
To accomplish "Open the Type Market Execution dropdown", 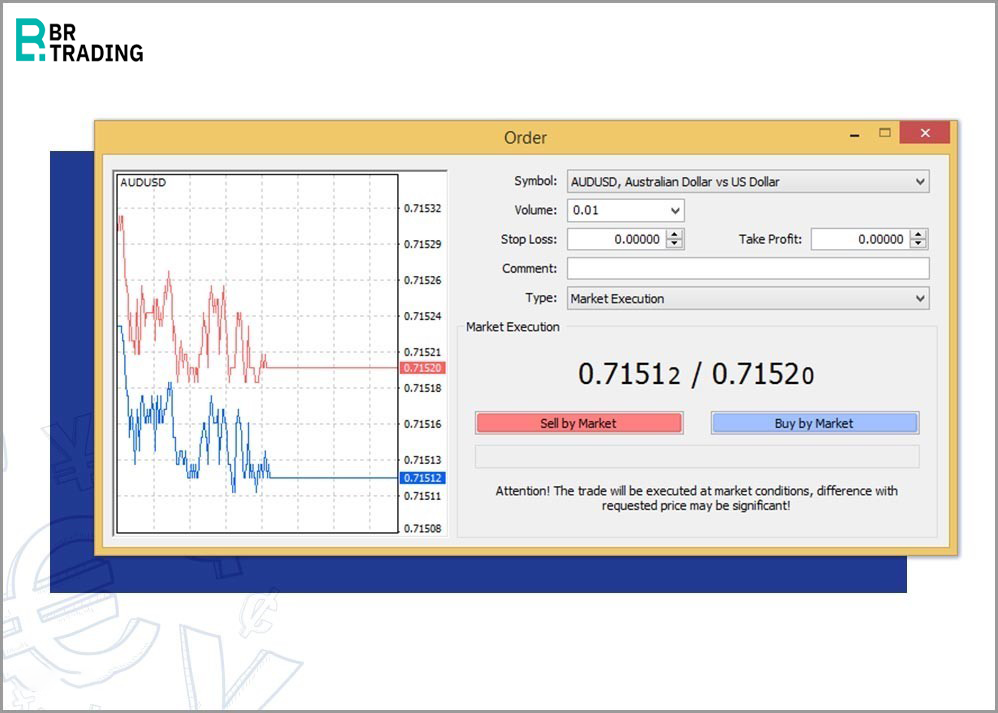I will coord(920,298).
